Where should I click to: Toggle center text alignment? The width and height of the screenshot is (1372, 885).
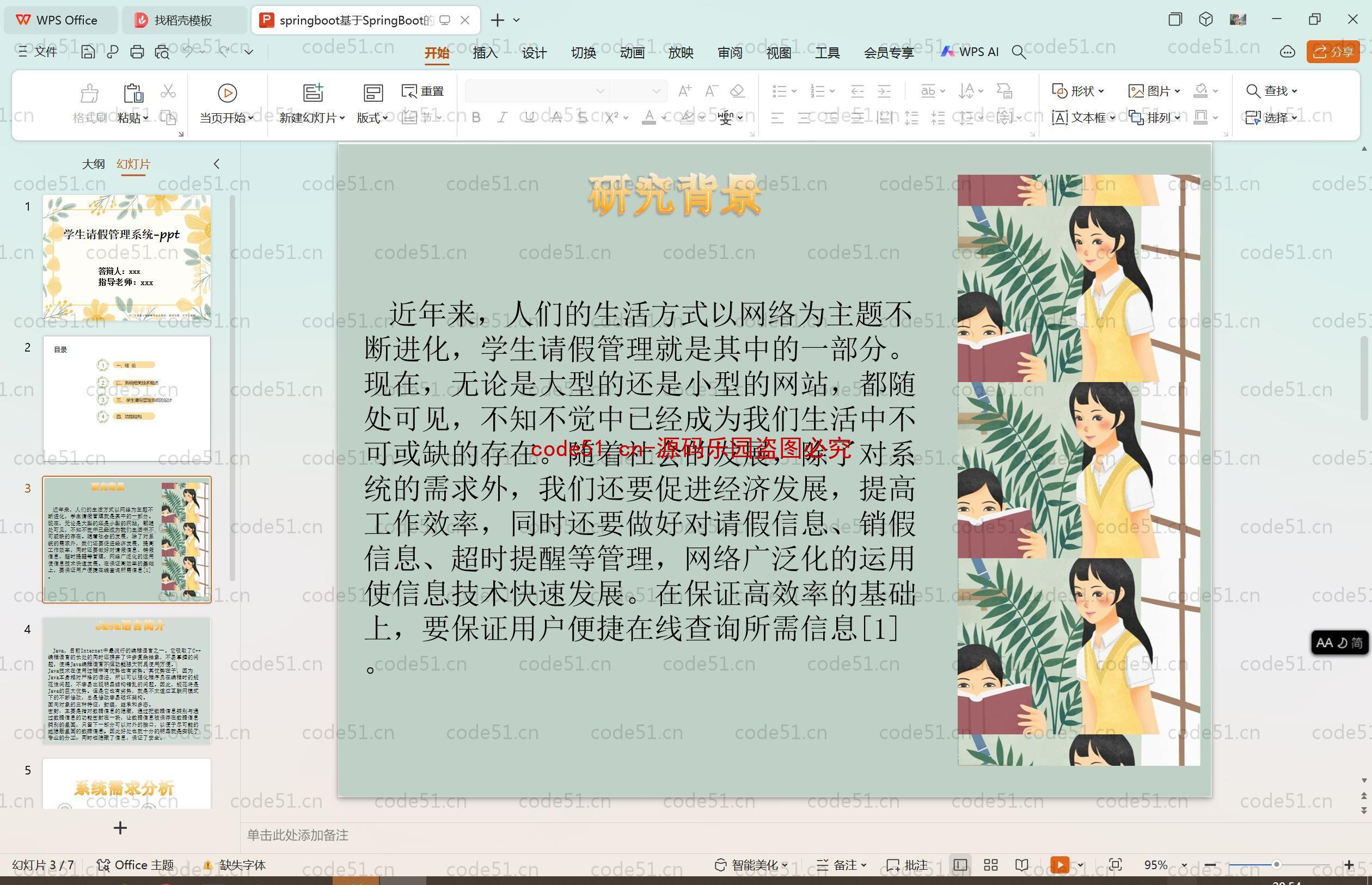point(804,118)
